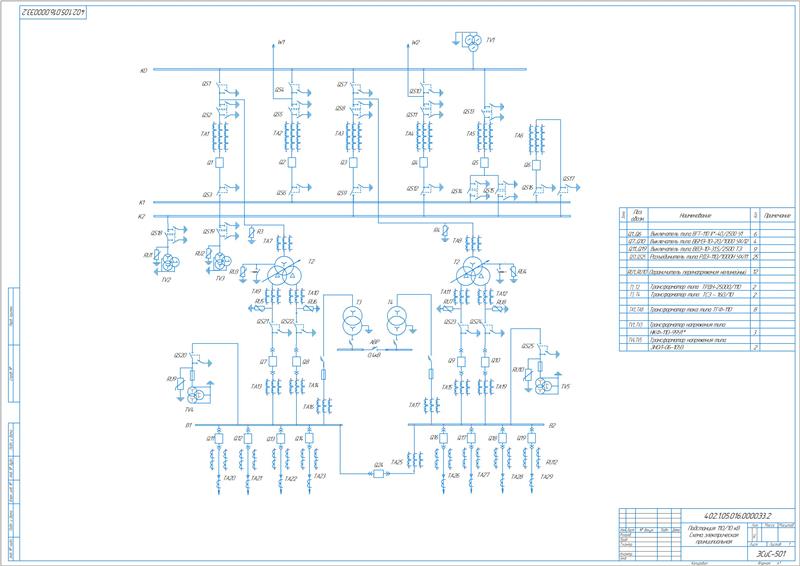Screen dimensions: 800x566
Task: Click label TA20 under feeder
Action: click(230, 478)
